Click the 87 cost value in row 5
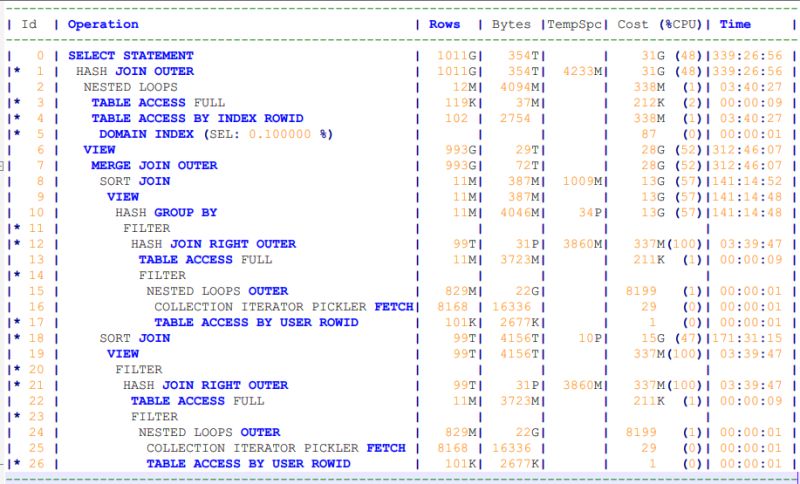The height and width of the screenshot is (484, 800). 649,134
